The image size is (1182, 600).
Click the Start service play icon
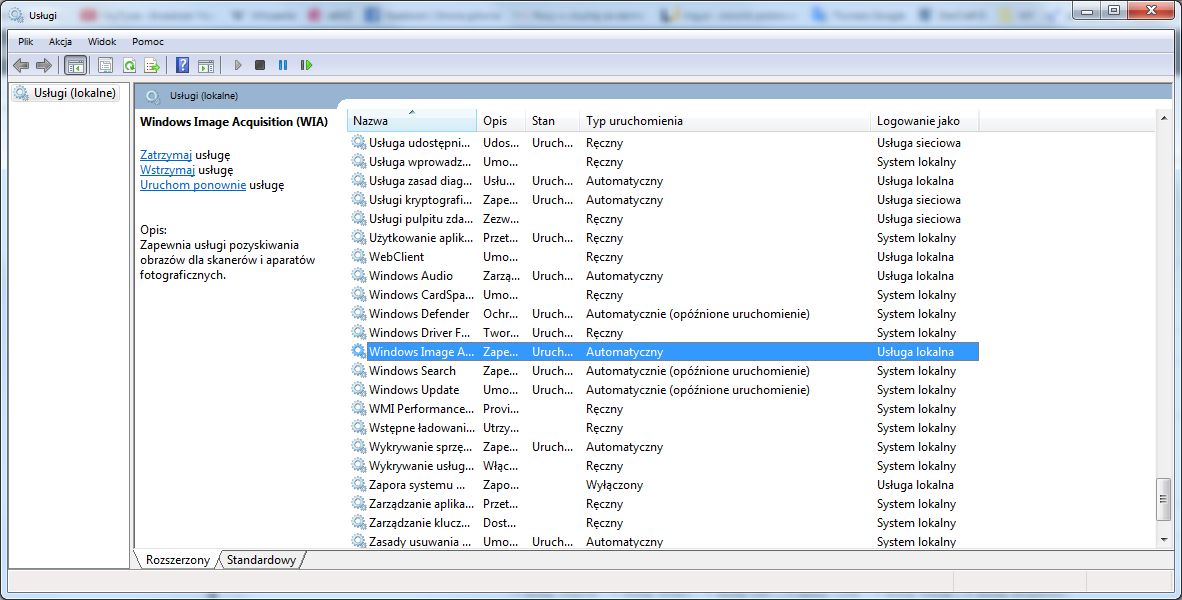coord(238,66)
